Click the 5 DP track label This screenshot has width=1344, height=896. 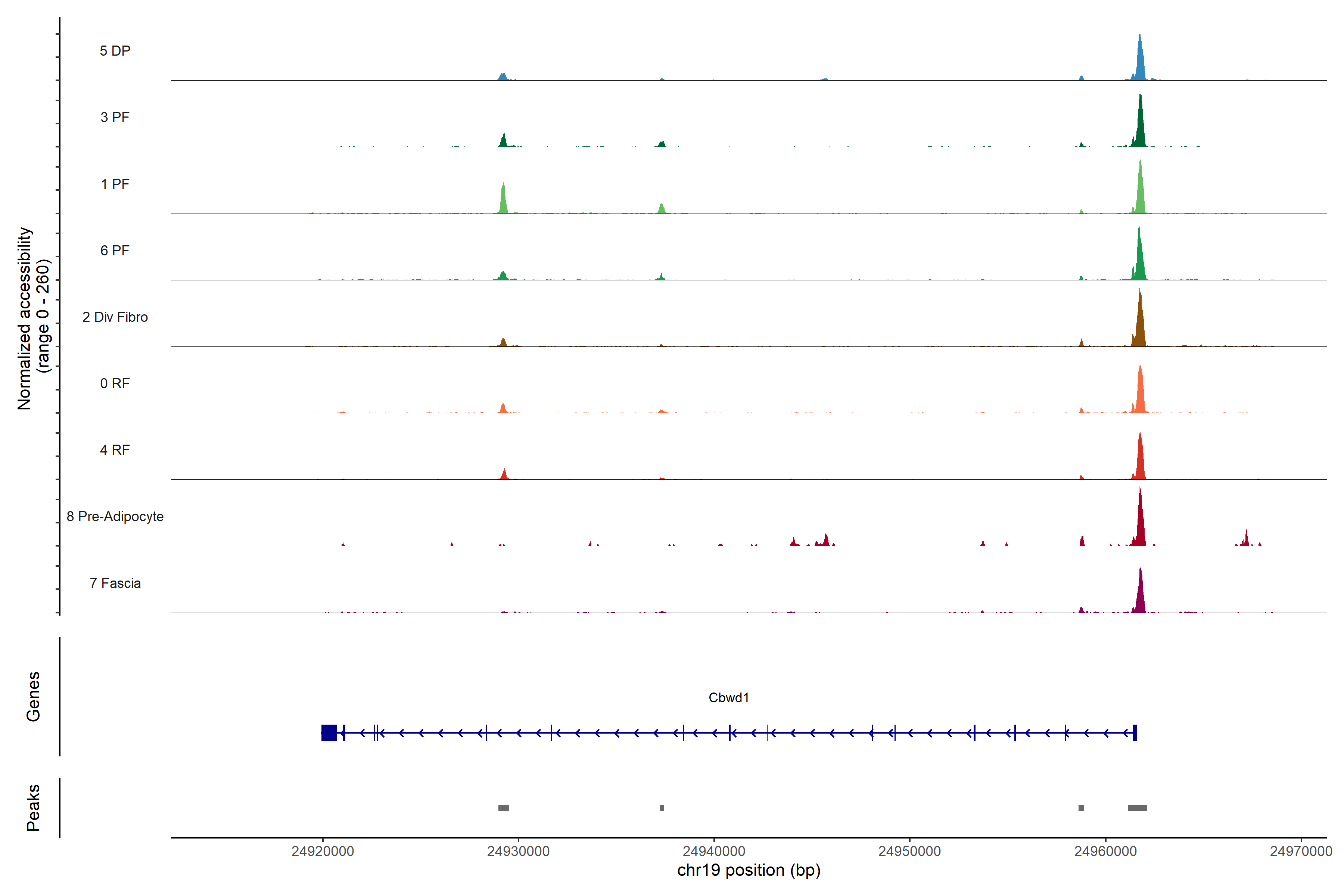(x=115, y=51)
